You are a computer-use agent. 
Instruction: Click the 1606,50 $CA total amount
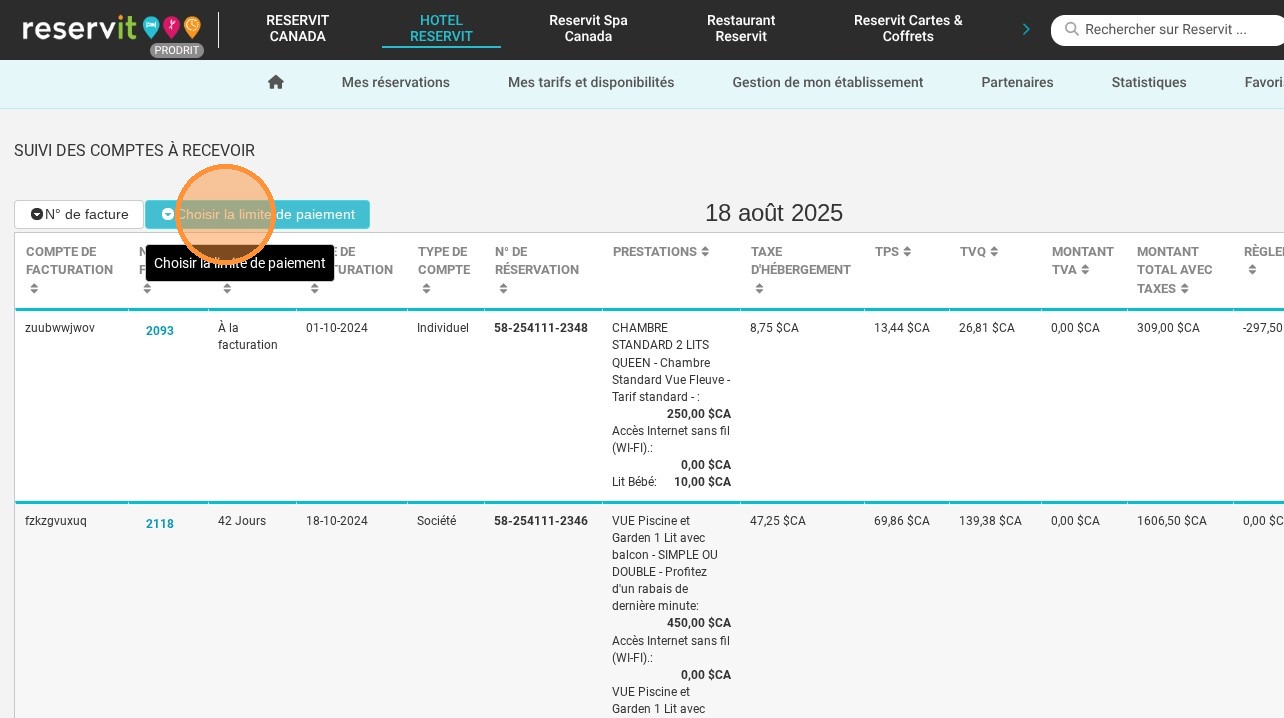(1172, 521)
